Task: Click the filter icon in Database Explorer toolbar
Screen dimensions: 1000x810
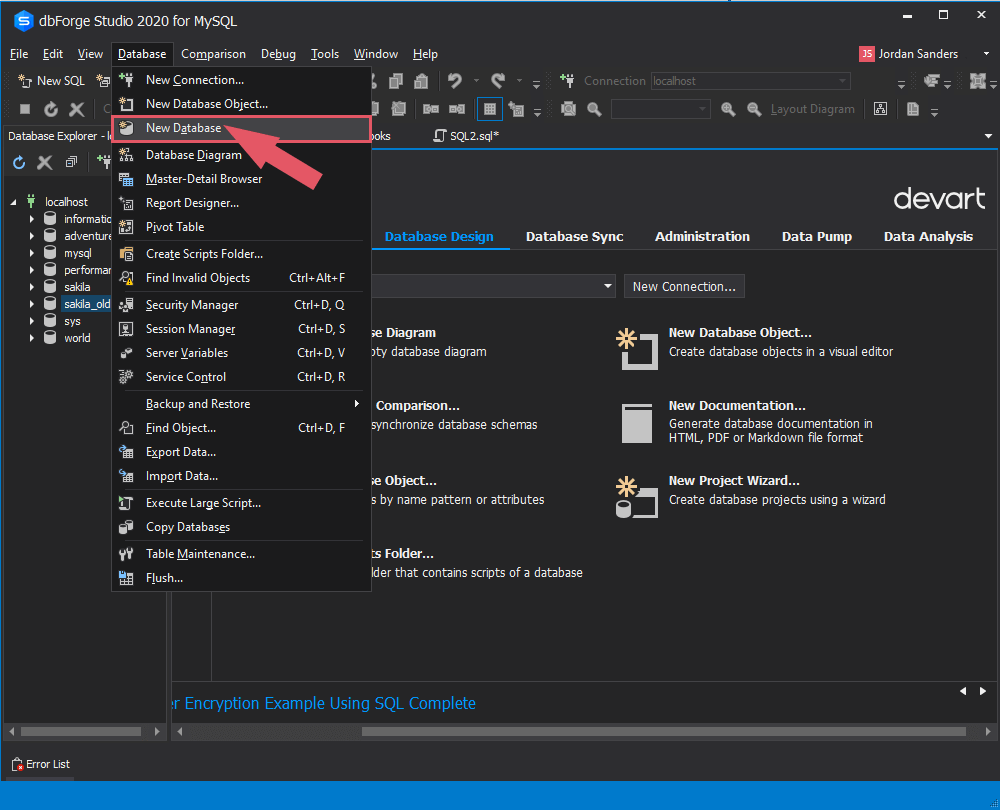Action: pos(72,161)
